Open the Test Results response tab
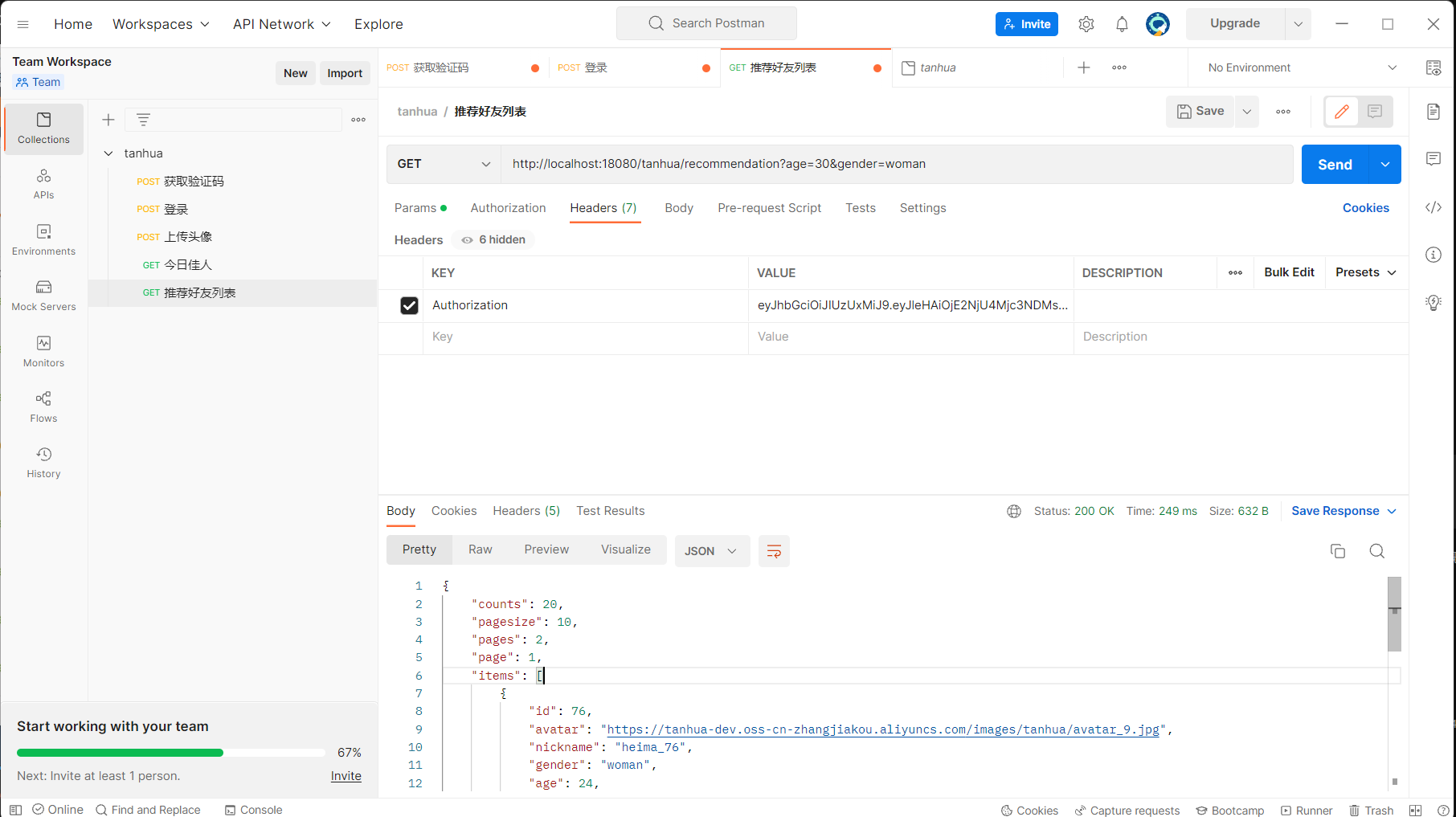 click(611, 511)
